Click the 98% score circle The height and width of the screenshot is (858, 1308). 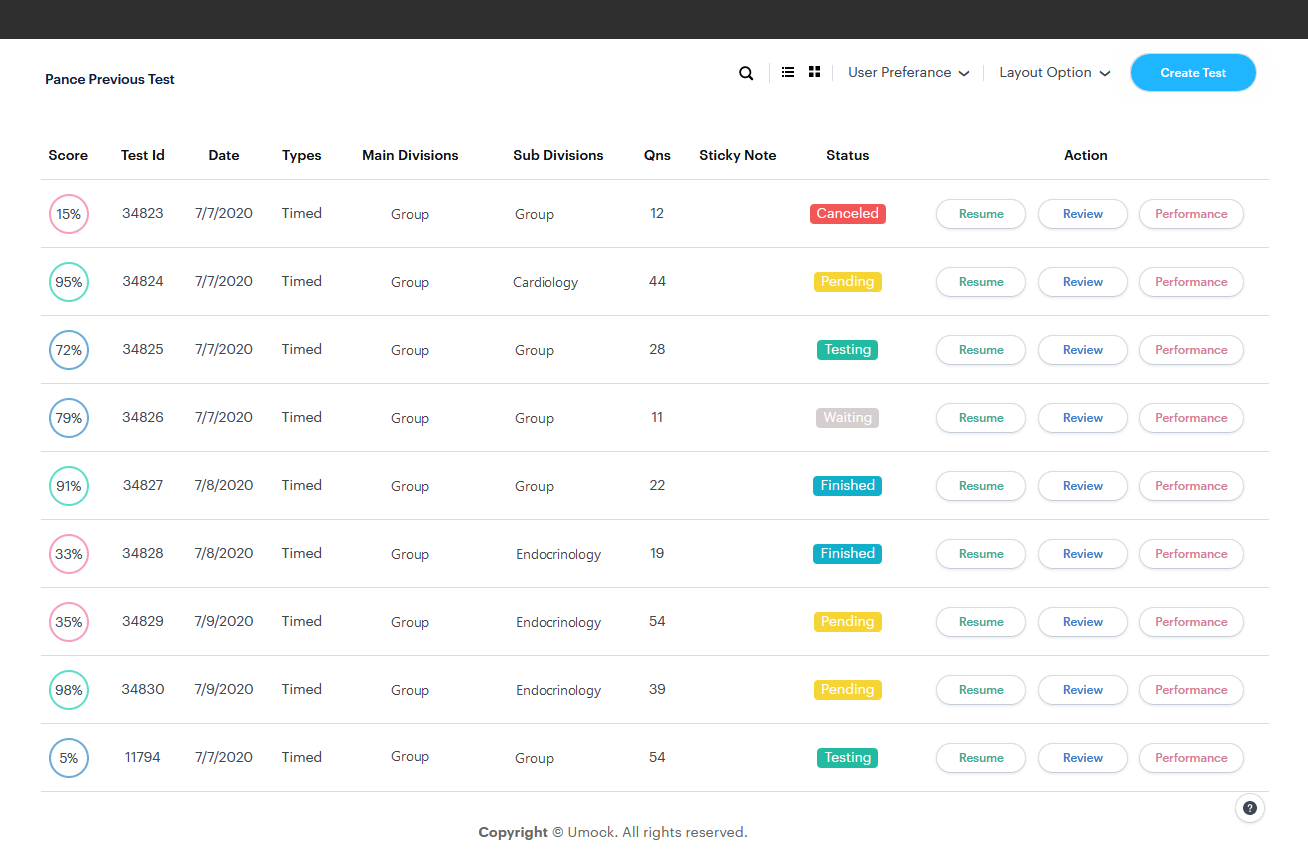tap(69, 690)
